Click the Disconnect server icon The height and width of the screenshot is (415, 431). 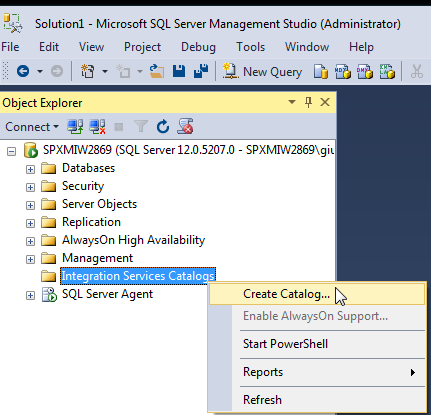pos(97,127)
